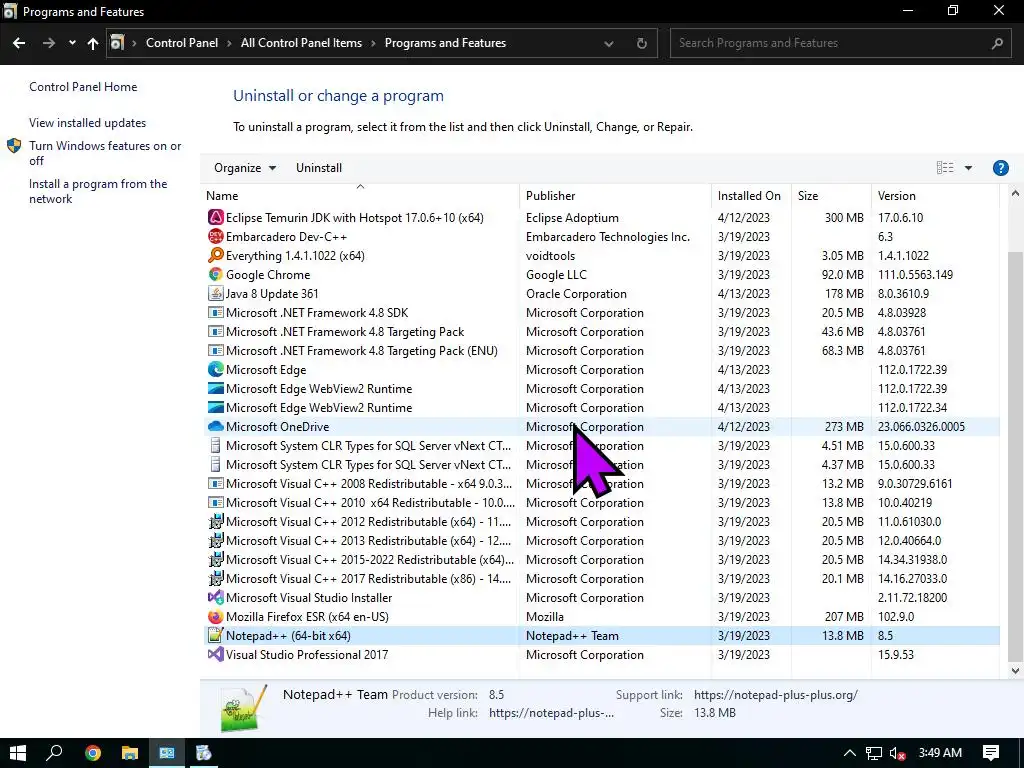Click Visual Studio Professional 2017 icon

tap(216, 654)
